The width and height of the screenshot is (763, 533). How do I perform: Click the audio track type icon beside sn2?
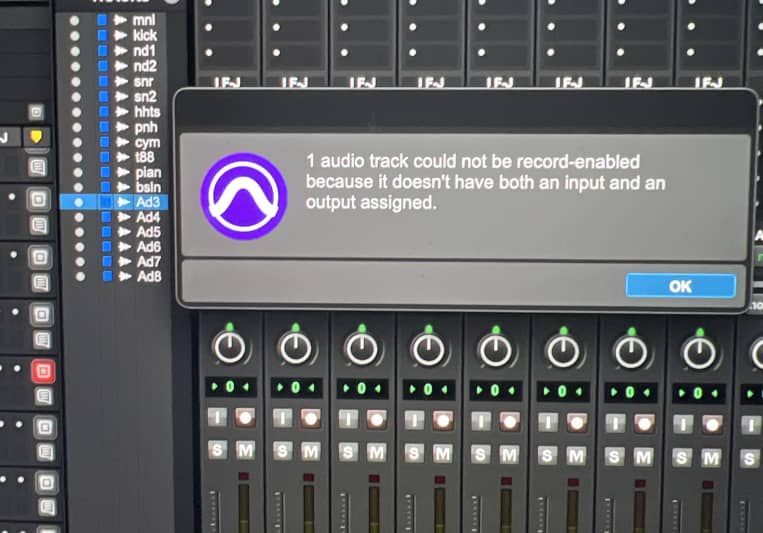(x=122, y=97)
